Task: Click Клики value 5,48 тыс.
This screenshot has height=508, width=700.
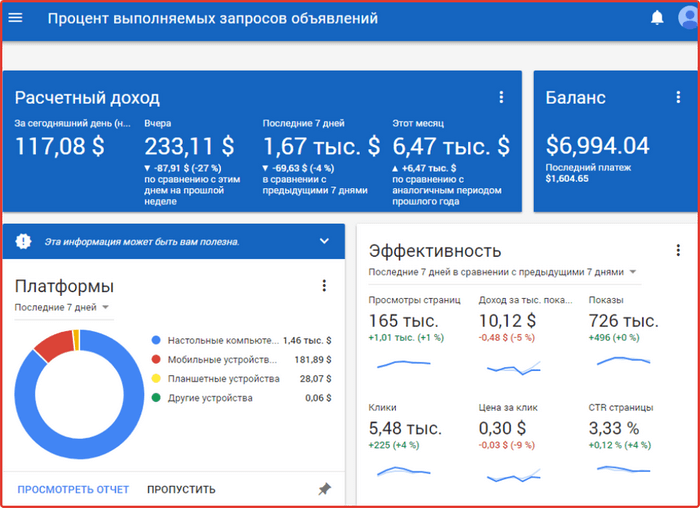Action: (405, 428)
